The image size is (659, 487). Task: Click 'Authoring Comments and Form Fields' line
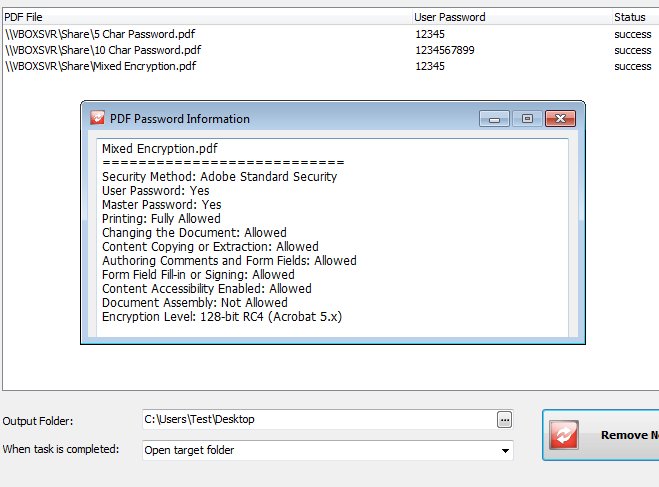(229, 261)
